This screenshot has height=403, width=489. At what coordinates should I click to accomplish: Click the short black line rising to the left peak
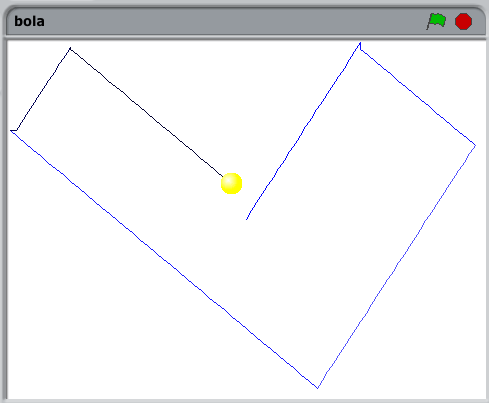43,89
